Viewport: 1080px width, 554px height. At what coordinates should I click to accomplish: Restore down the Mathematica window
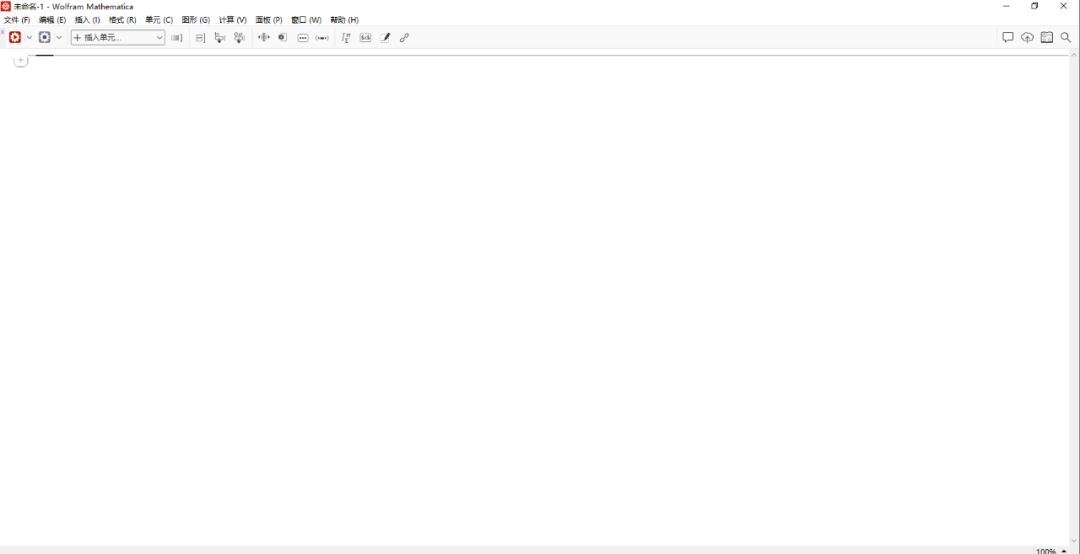1035,6
